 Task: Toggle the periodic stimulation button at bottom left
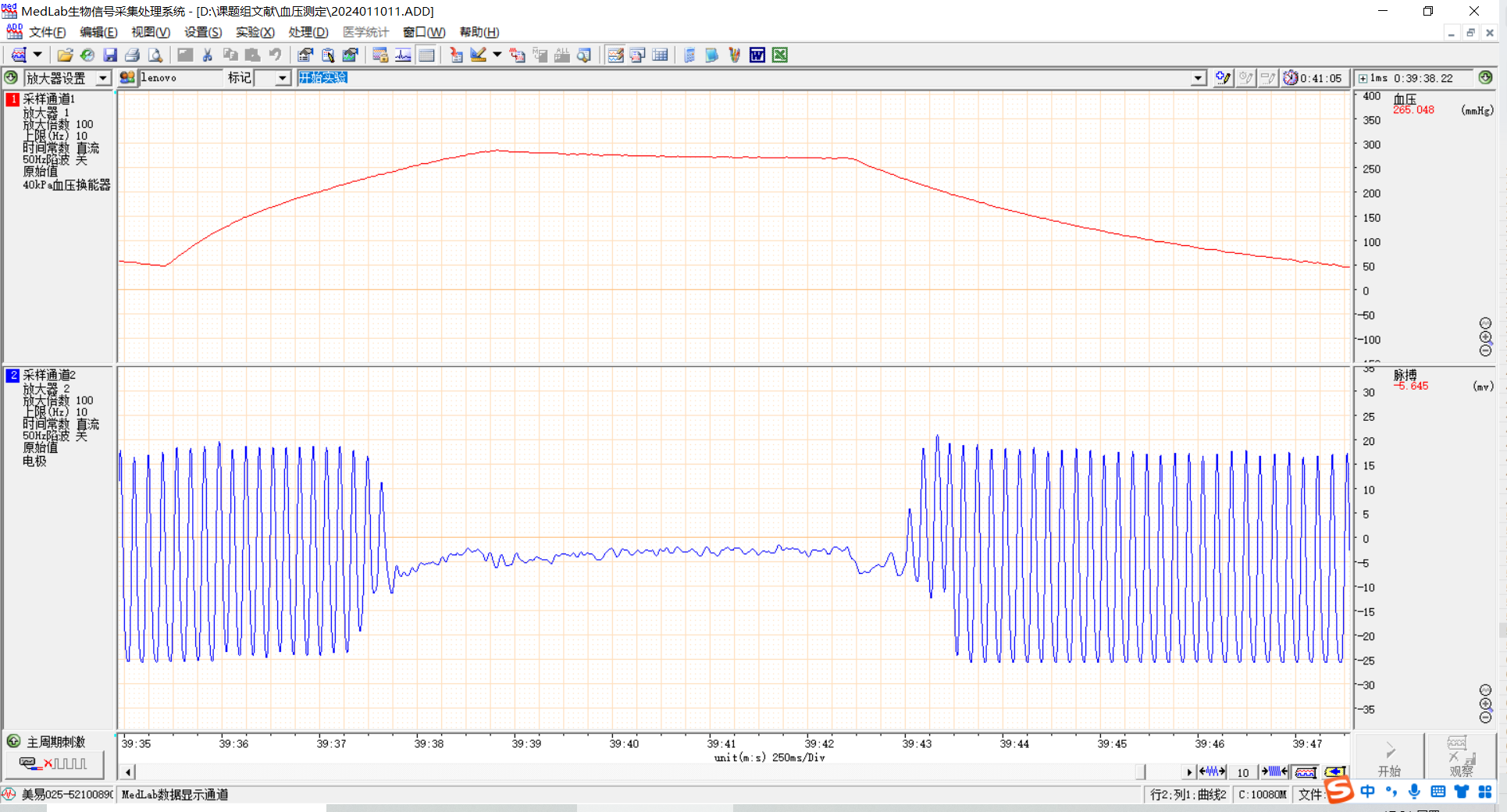[x=54, y=764]
